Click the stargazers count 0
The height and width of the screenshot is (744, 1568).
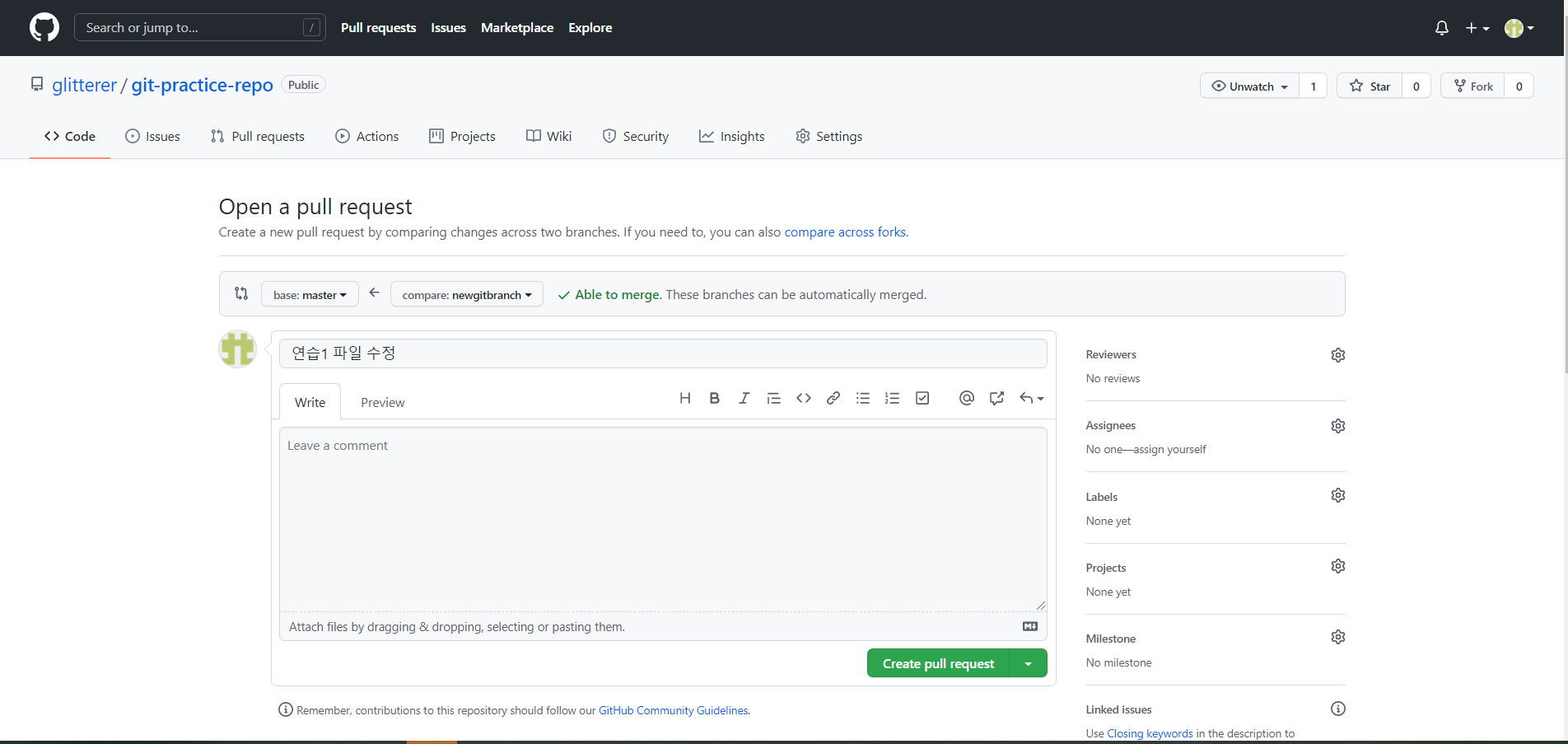(x=1416, y=86)
